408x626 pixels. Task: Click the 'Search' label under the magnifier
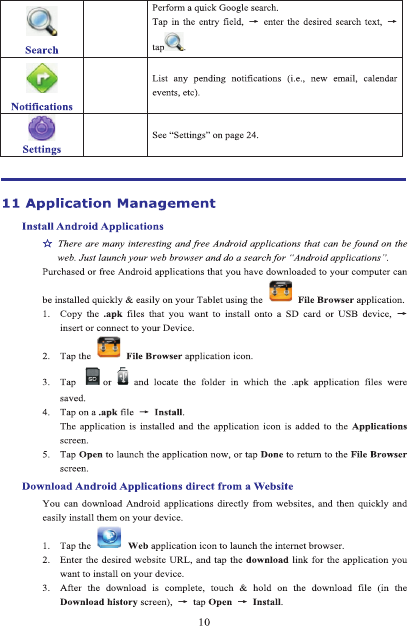42,50
